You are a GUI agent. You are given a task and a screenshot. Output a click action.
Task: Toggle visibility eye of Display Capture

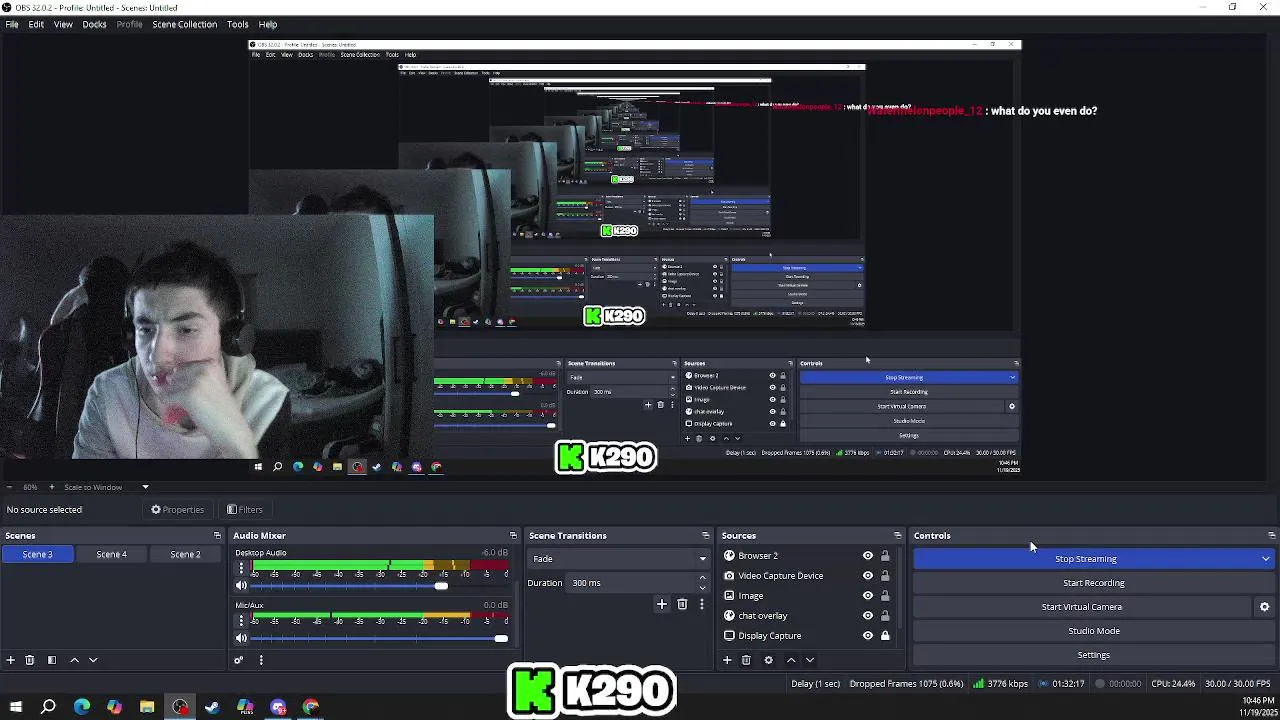(868, 636)
